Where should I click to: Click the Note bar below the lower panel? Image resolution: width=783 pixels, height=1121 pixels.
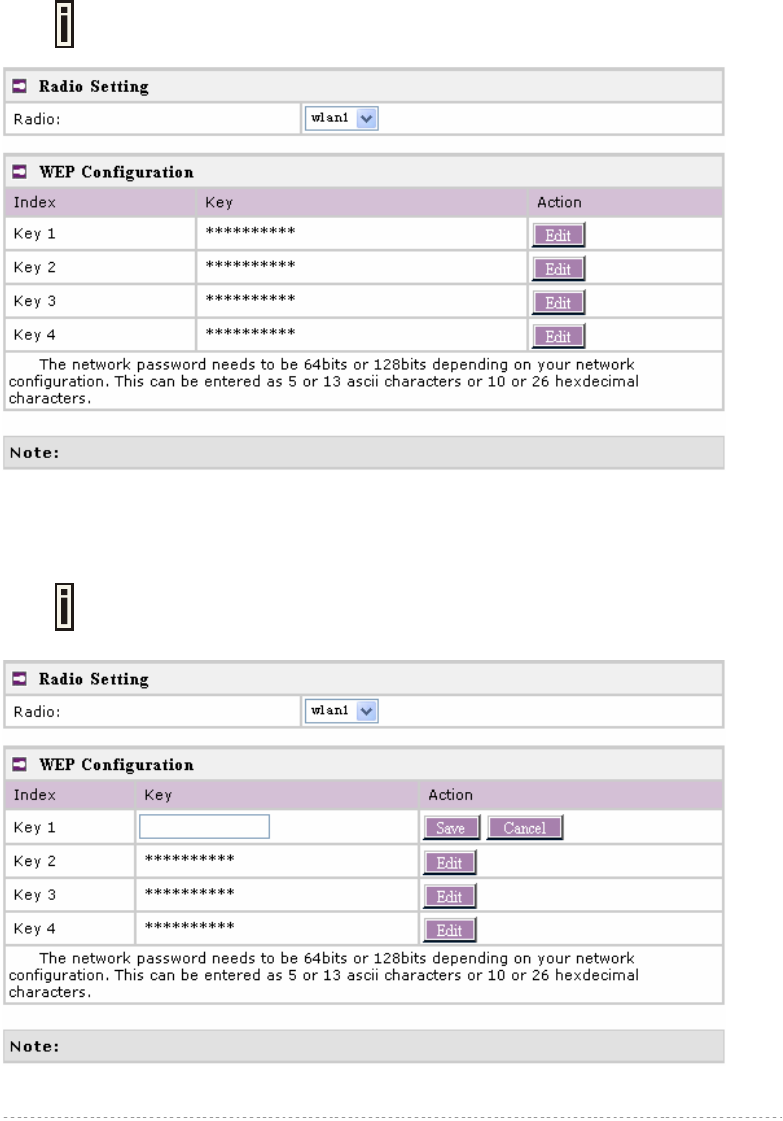point(365,1046)
